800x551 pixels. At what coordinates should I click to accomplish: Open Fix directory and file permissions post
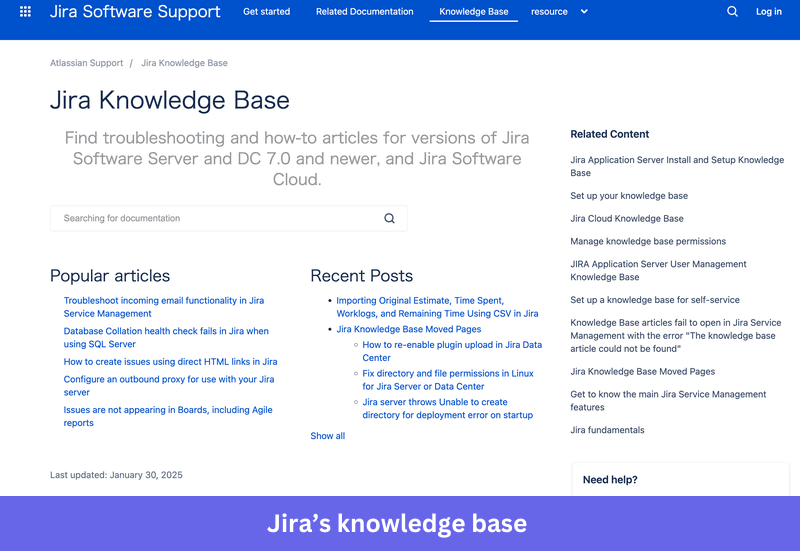pos(448,380)
